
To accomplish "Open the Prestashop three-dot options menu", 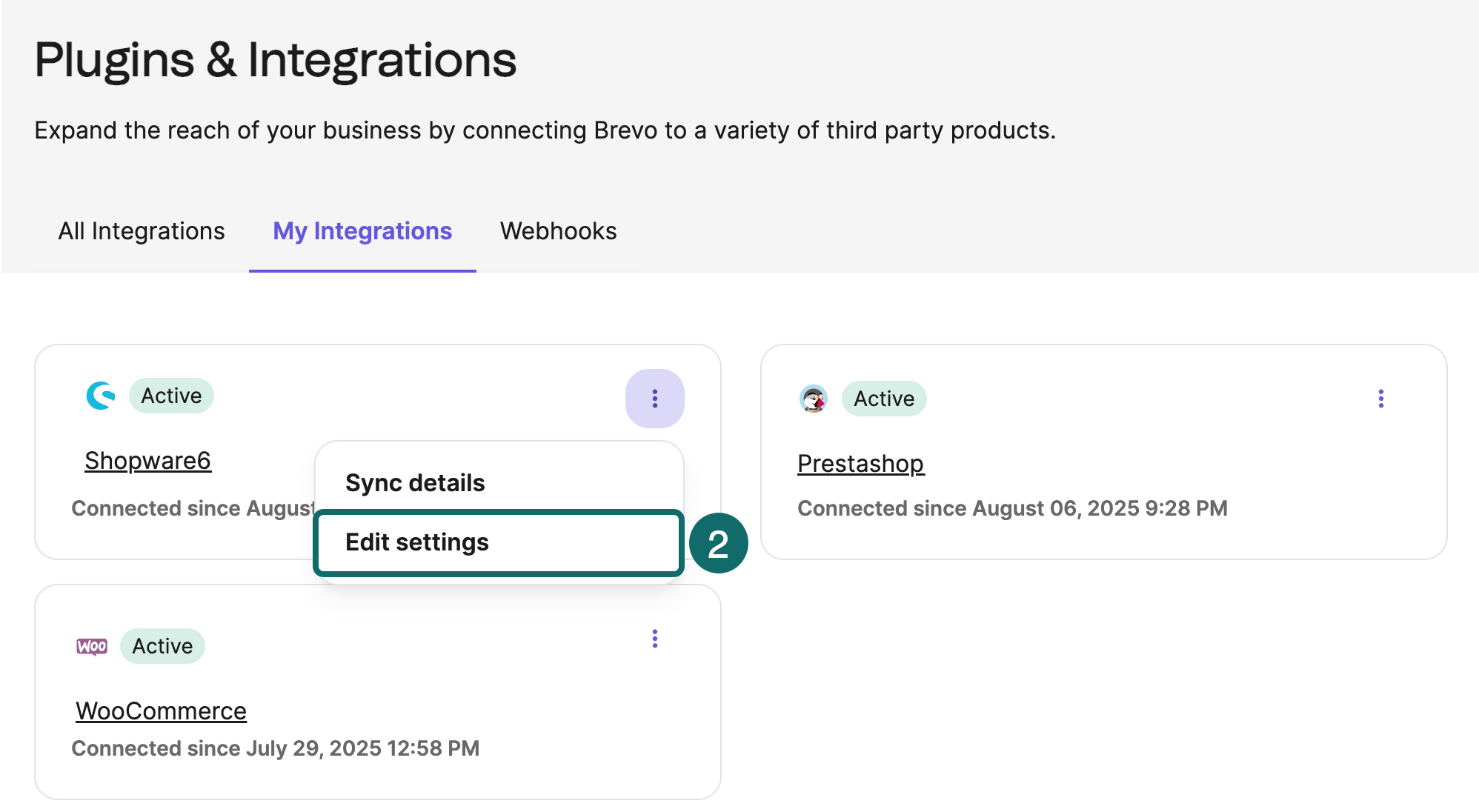I will (1380, 399).
